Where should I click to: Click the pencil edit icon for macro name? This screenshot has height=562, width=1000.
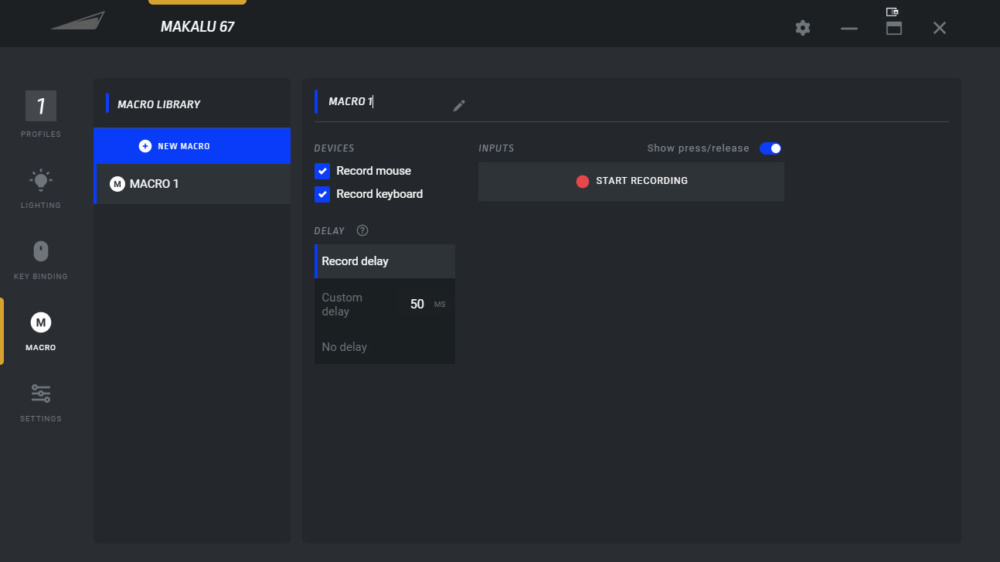(x=459, y=105)
